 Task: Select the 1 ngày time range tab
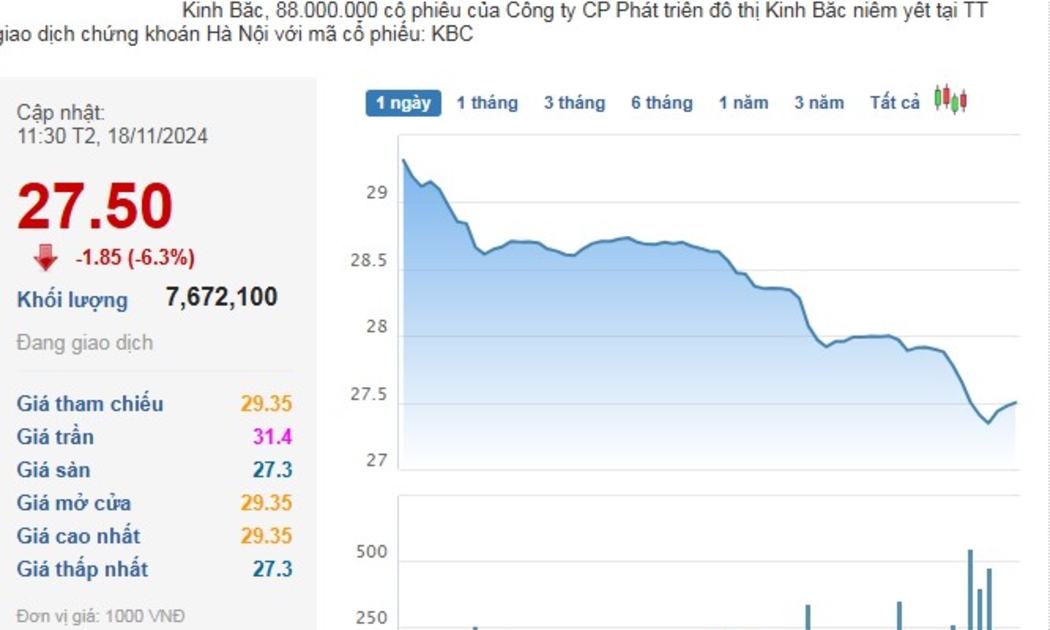(403, 103)
